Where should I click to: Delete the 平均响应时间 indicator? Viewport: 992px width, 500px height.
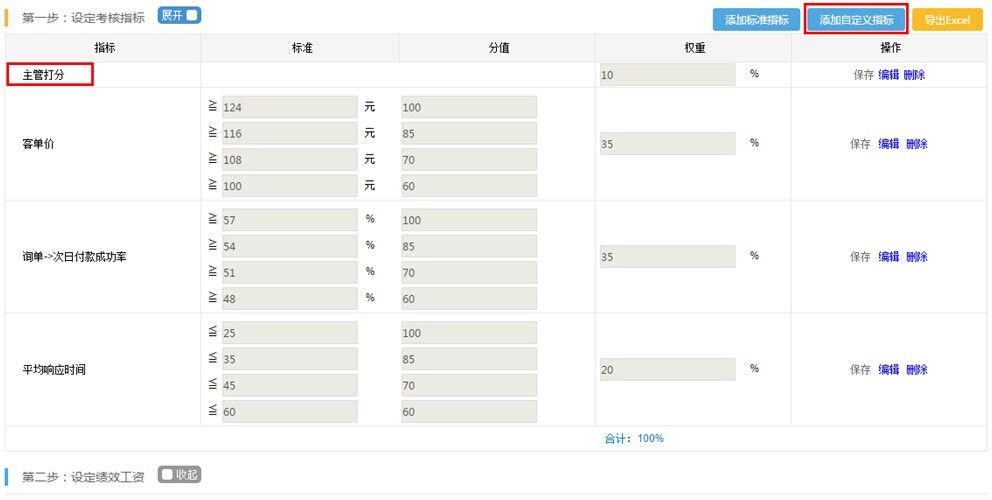point(917,369)
